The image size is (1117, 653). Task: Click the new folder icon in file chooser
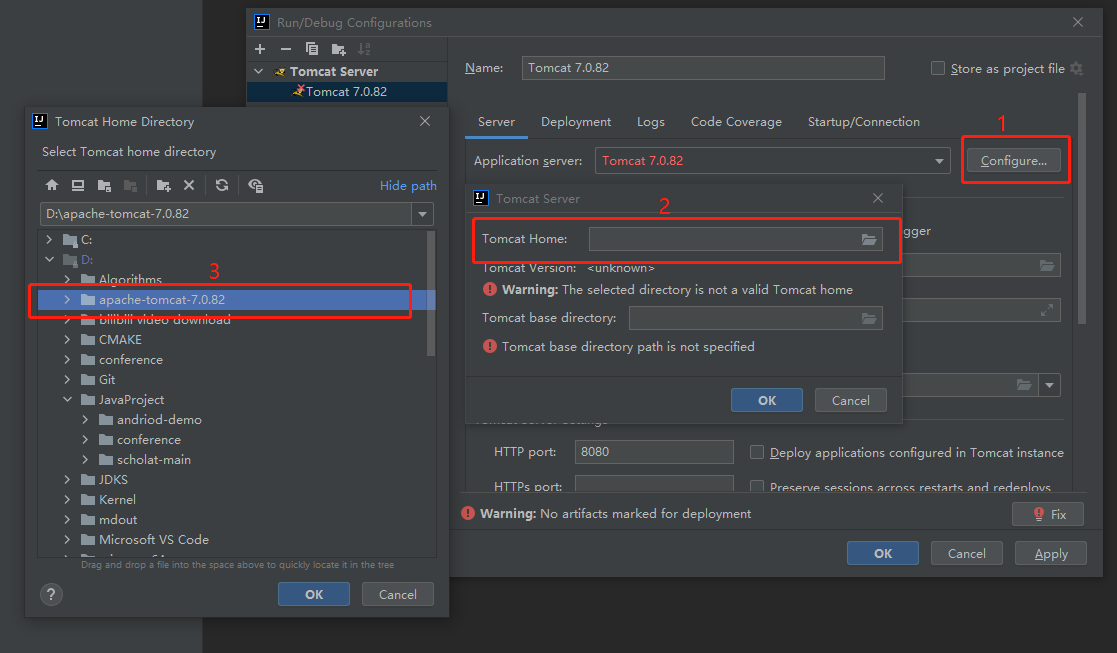[x=163, y=185]
